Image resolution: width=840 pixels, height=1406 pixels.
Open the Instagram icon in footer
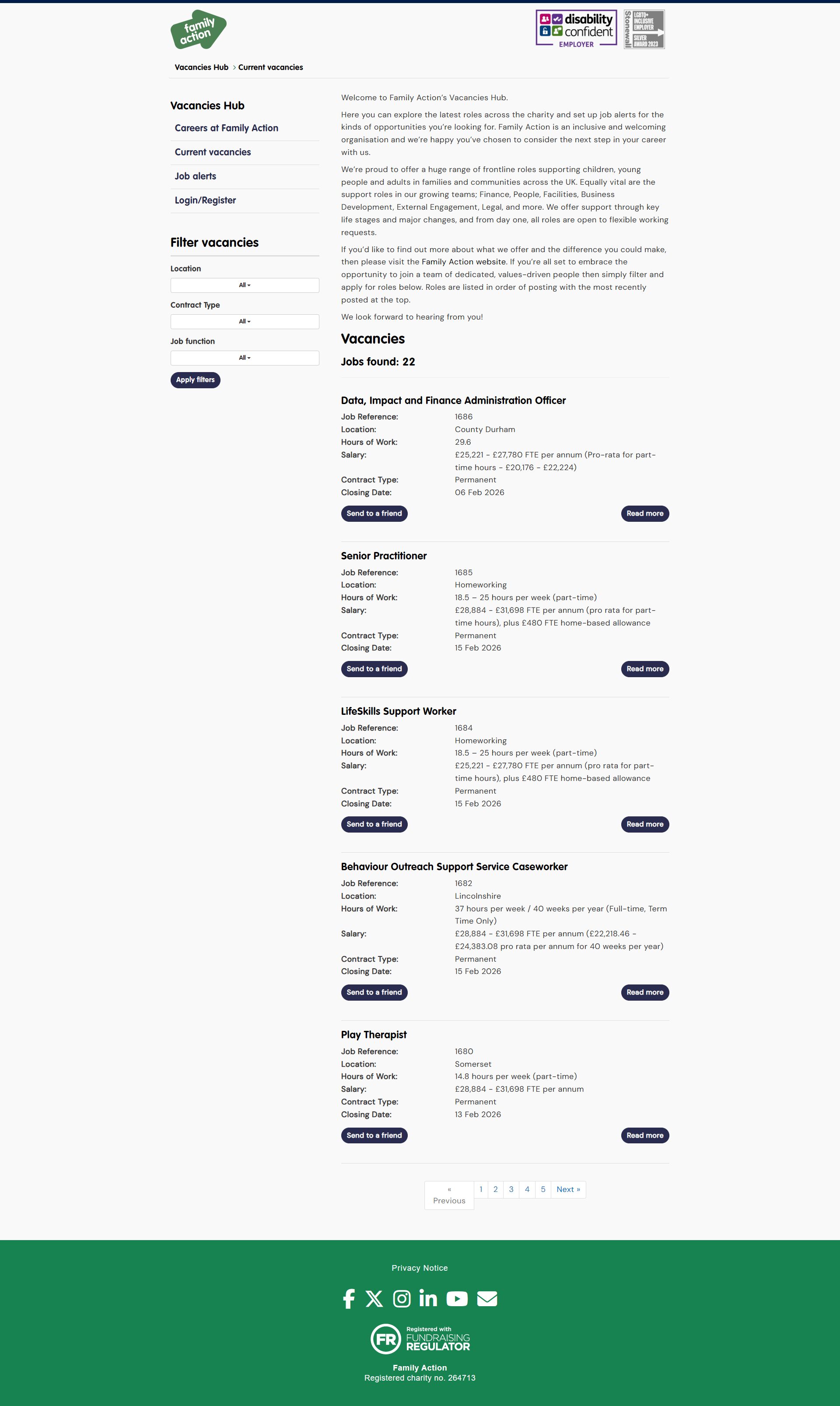[402, 1298]
